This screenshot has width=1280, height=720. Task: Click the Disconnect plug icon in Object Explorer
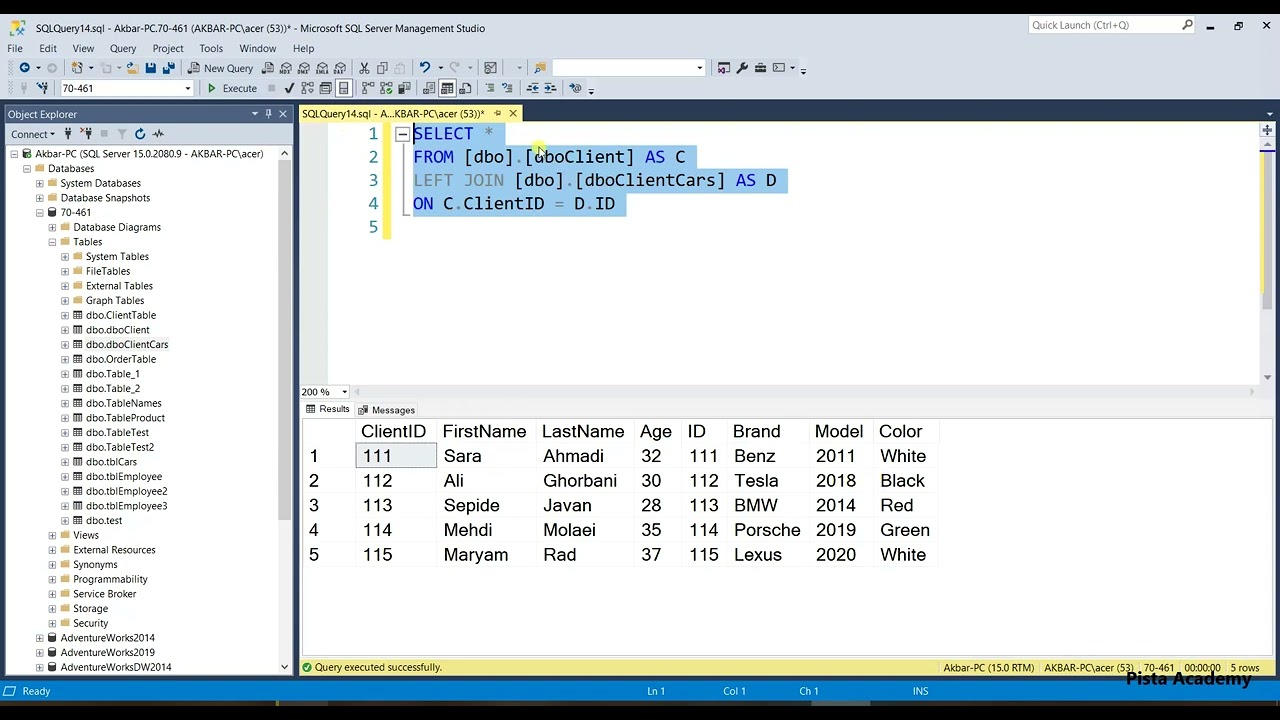pyautogui.click(x=86, y=134)
